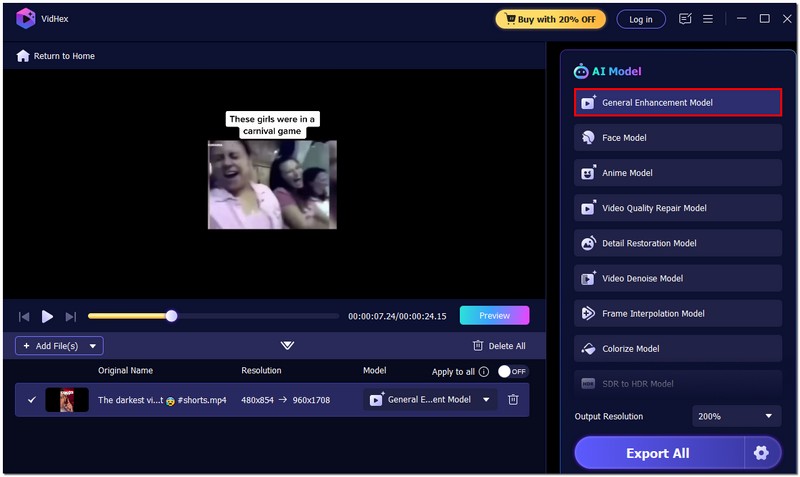Skip to the next frame icon

(70, 316)
